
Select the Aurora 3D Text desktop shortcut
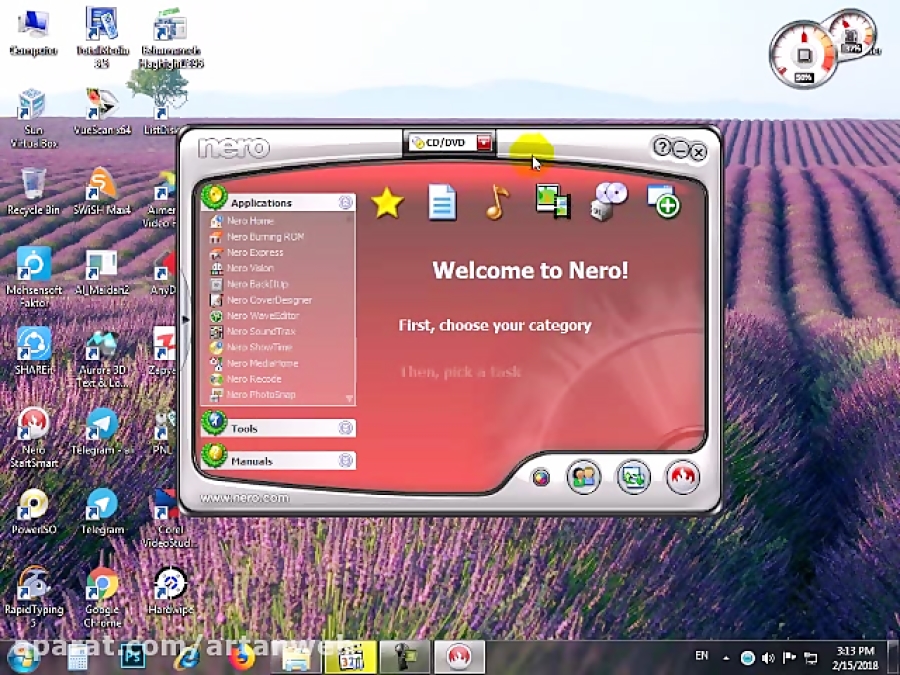tap(102, 359)
